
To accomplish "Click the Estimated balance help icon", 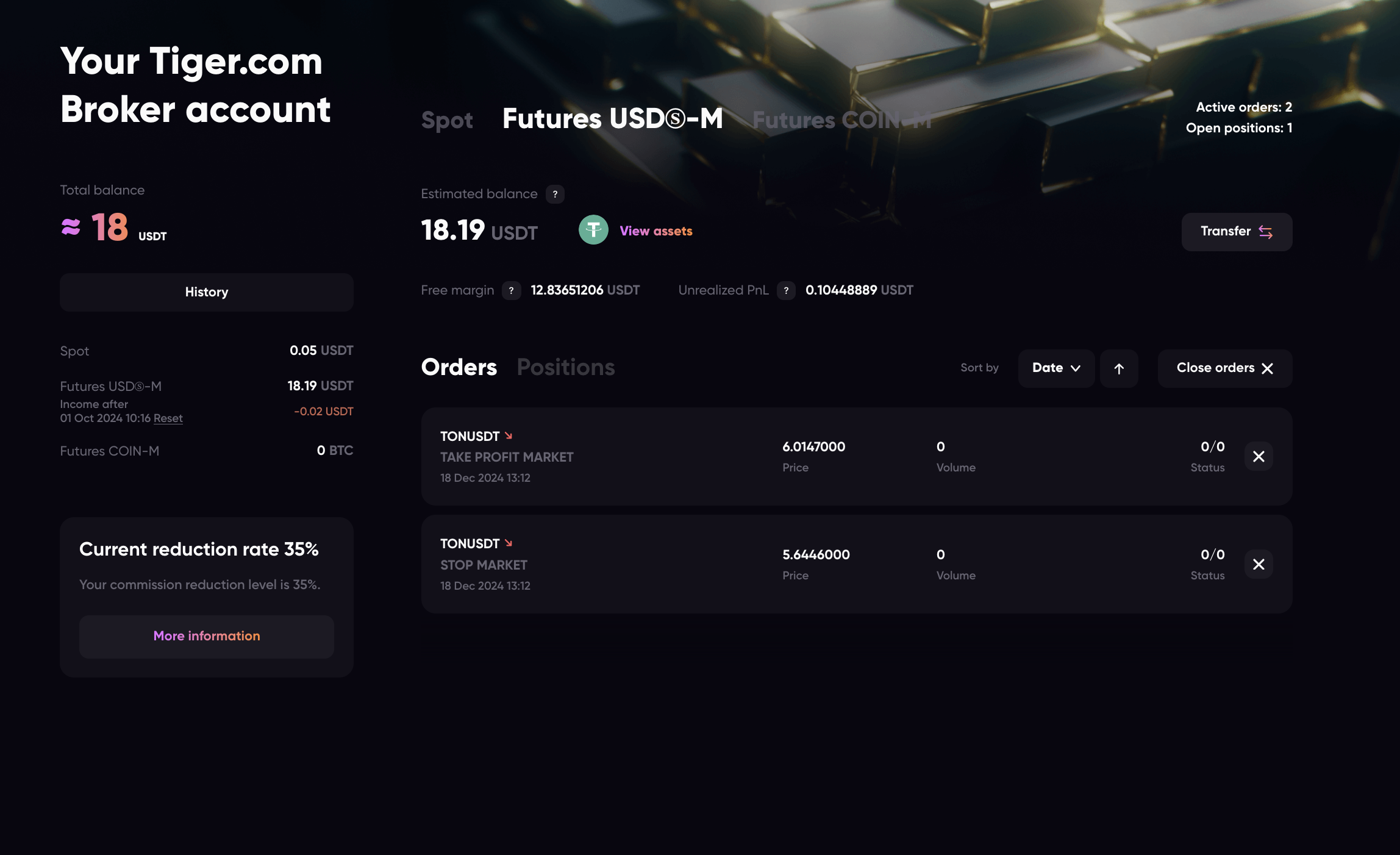I will tap(555, 195).
